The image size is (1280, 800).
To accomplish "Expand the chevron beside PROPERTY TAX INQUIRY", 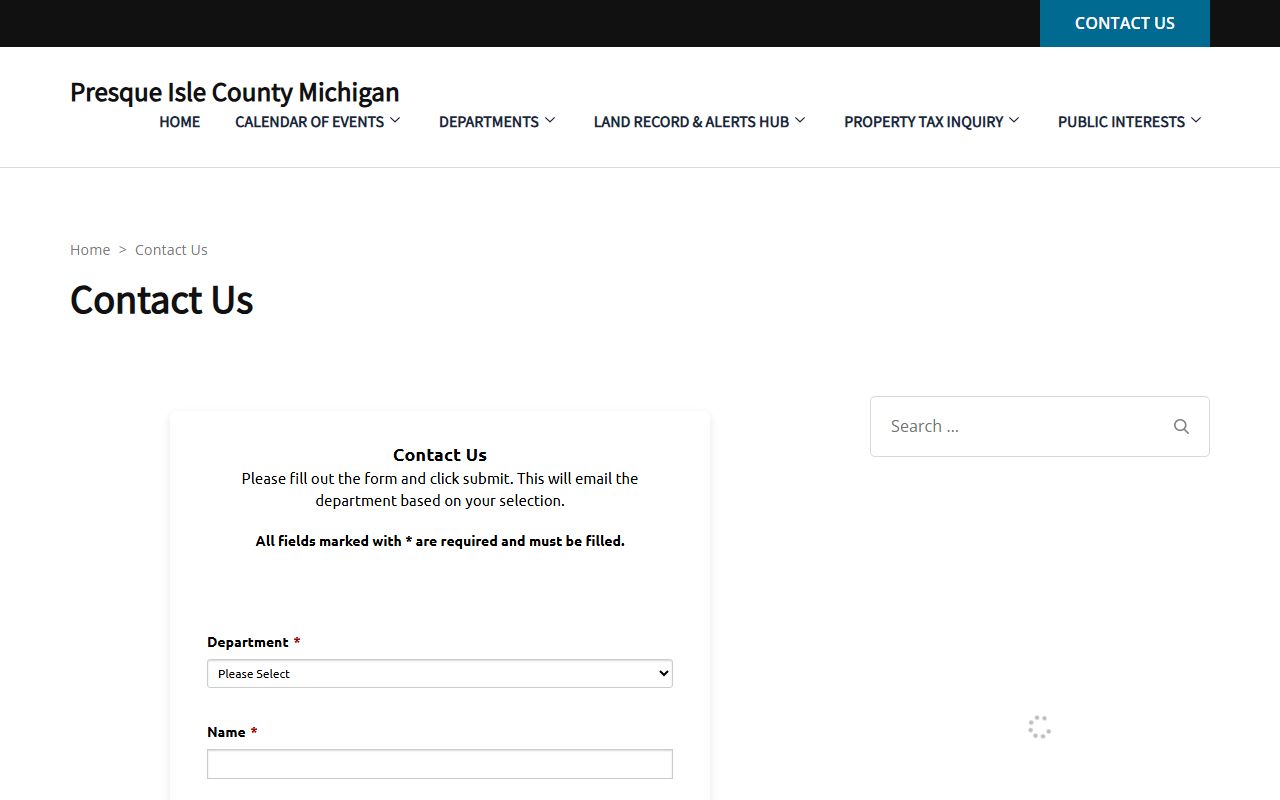I will click(x=1014, y=121).
